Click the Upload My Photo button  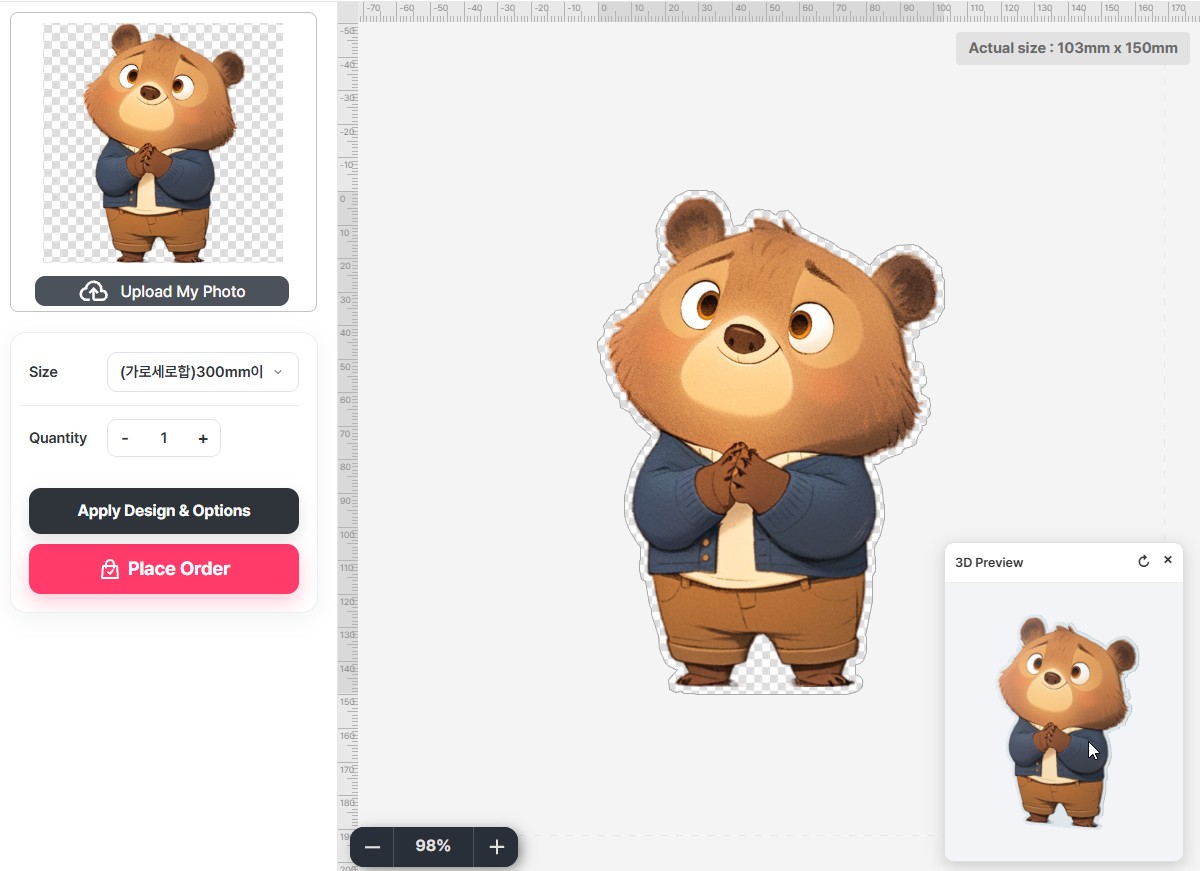tap(162, 291)
